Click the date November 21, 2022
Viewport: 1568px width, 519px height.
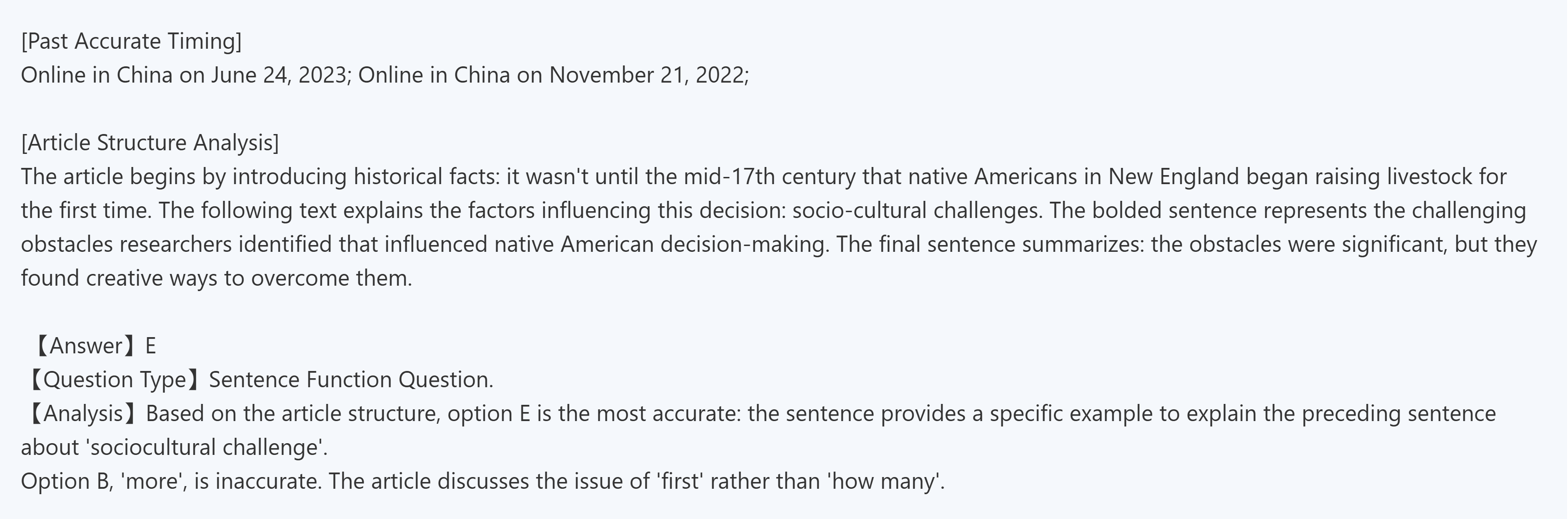coord(647,75)
